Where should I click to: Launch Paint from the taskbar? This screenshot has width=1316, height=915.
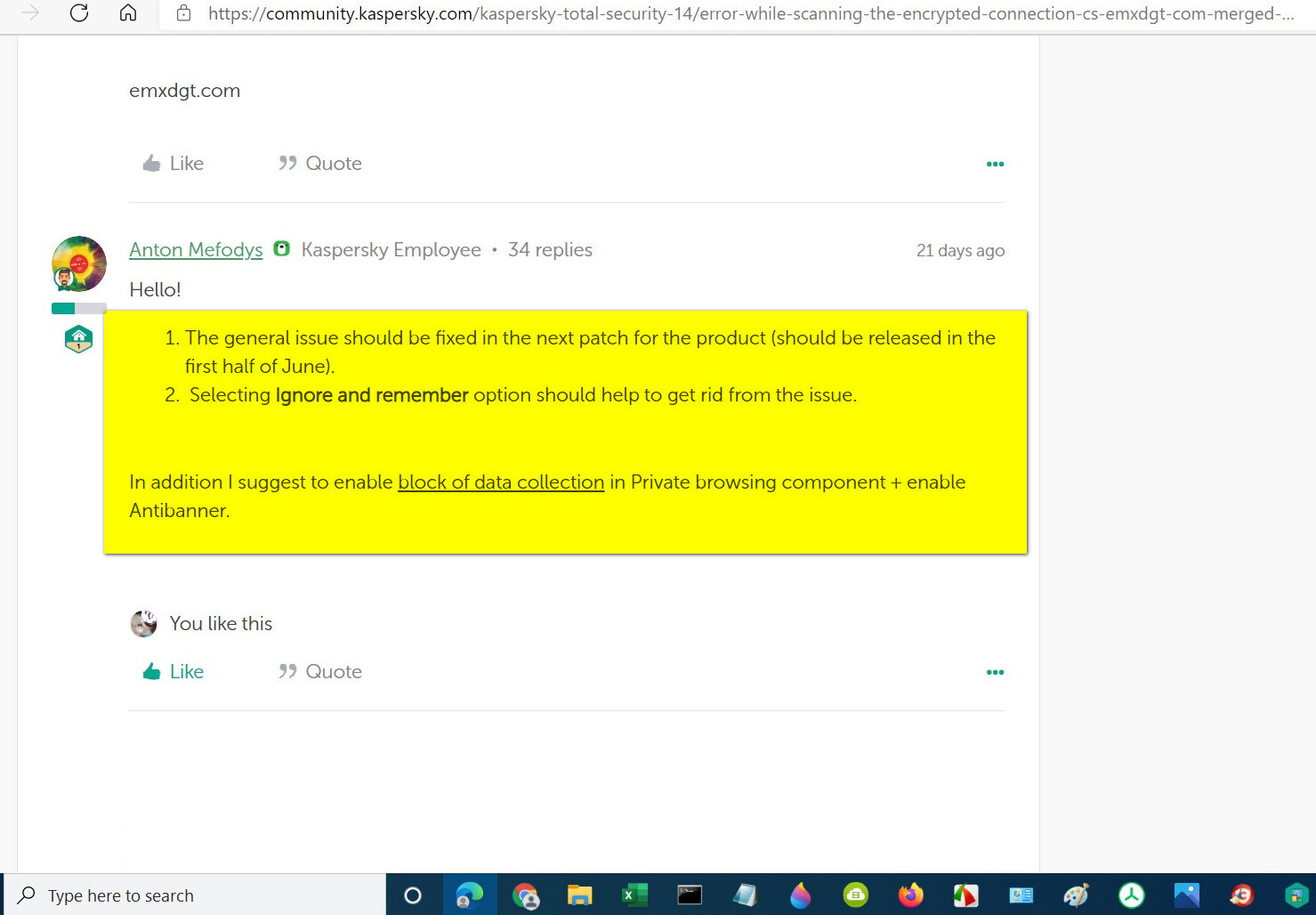(x=1077, y=895)
